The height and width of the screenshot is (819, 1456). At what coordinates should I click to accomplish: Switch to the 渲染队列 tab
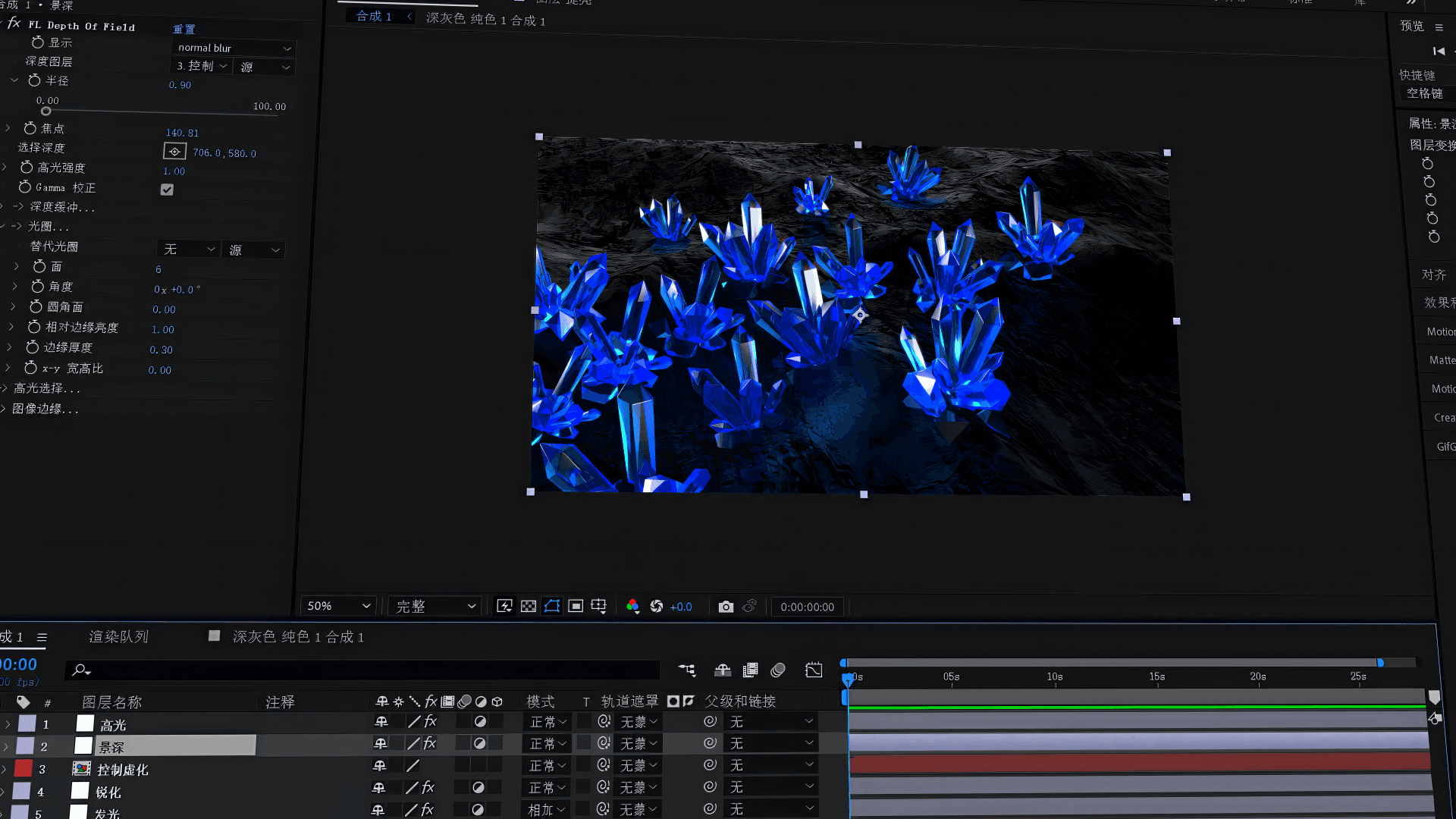coord(119,637)
